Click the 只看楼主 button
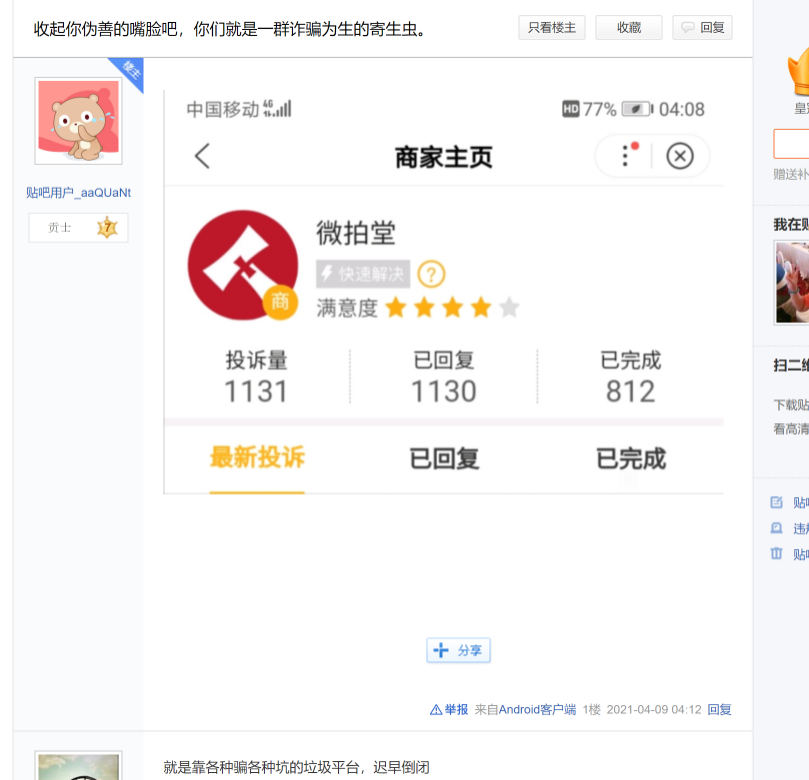809x780 pixels. (552, 28)
